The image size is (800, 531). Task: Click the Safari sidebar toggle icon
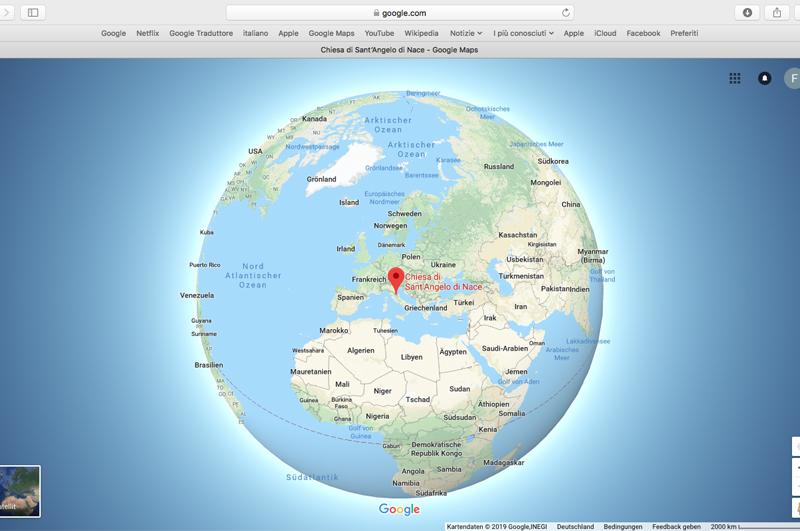[x=33, y=13]
